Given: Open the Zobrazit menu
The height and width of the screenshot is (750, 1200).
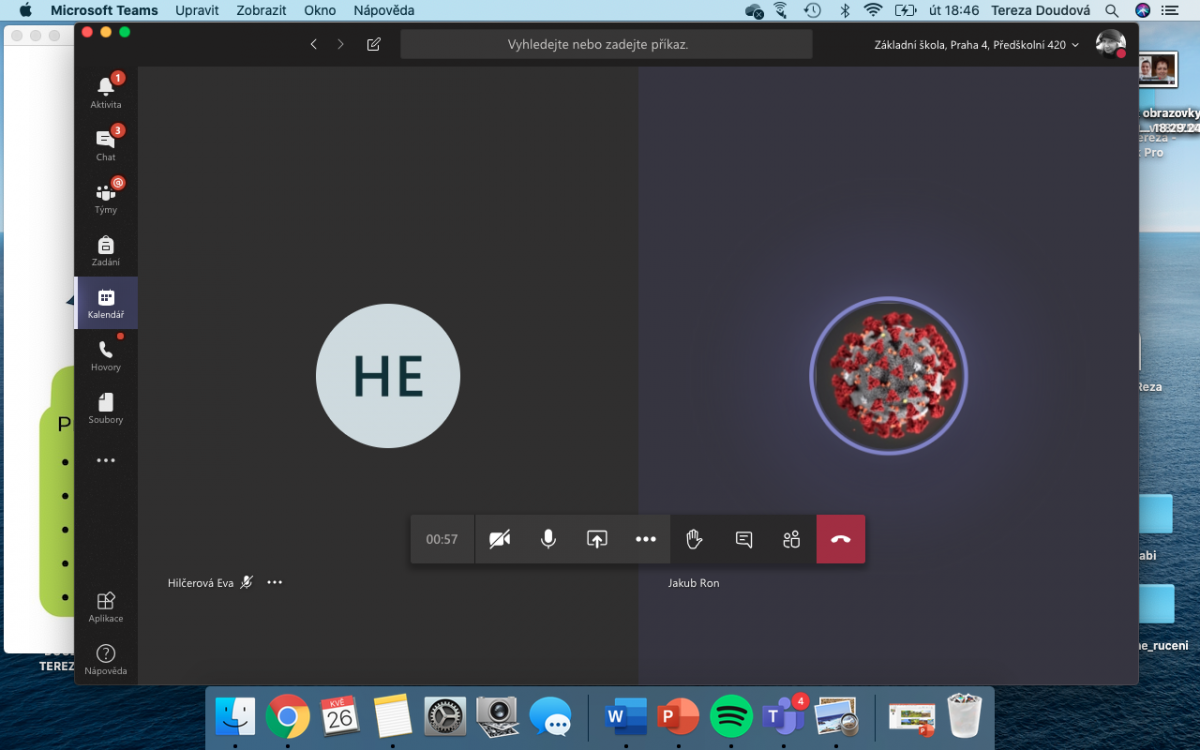Looking at the screenshot, I should pos(261,10).
